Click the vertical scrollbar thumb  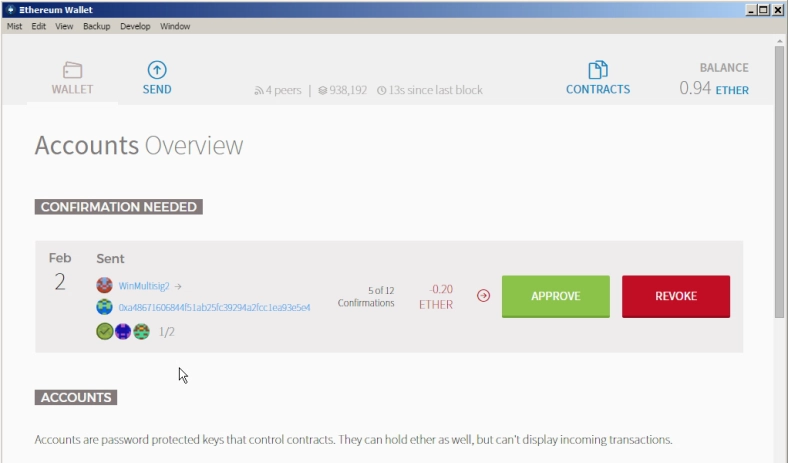coord(779,182)
